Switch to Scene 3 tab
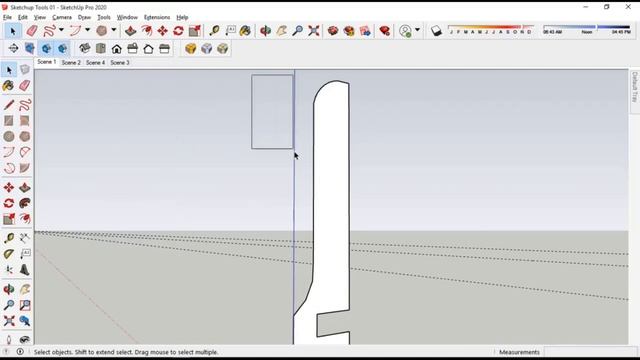 point(120,62)
